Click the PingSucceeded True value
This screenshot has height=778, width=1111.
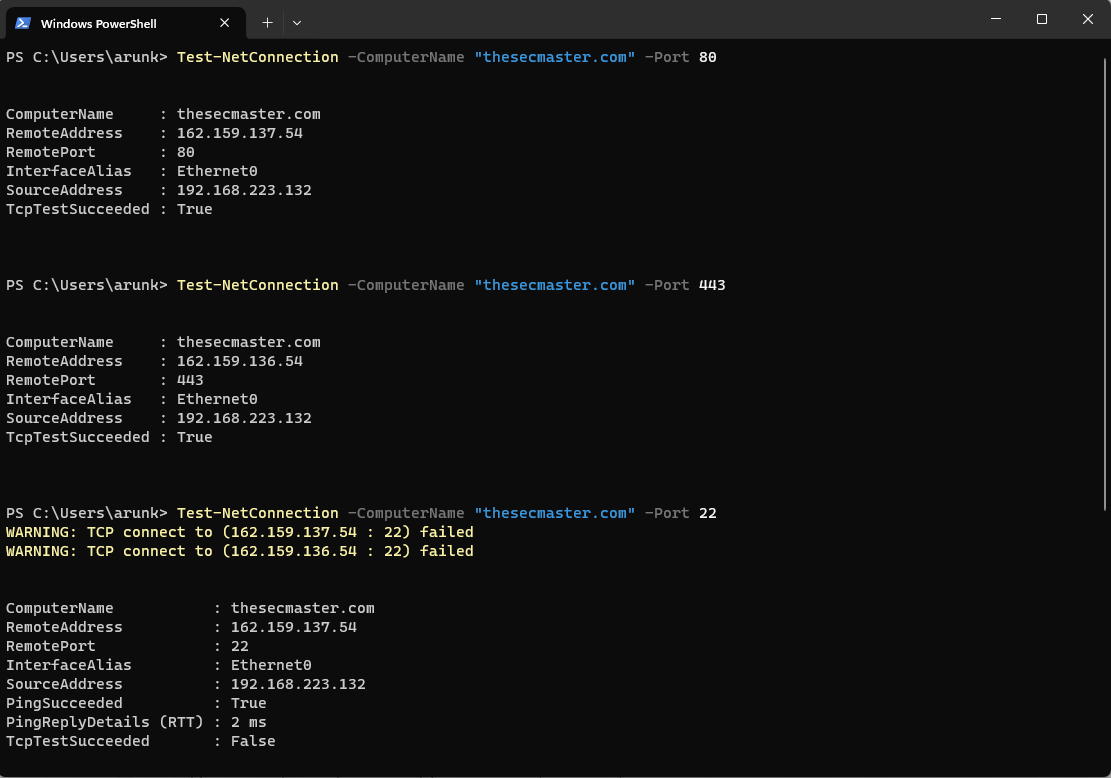coord(249,703)
